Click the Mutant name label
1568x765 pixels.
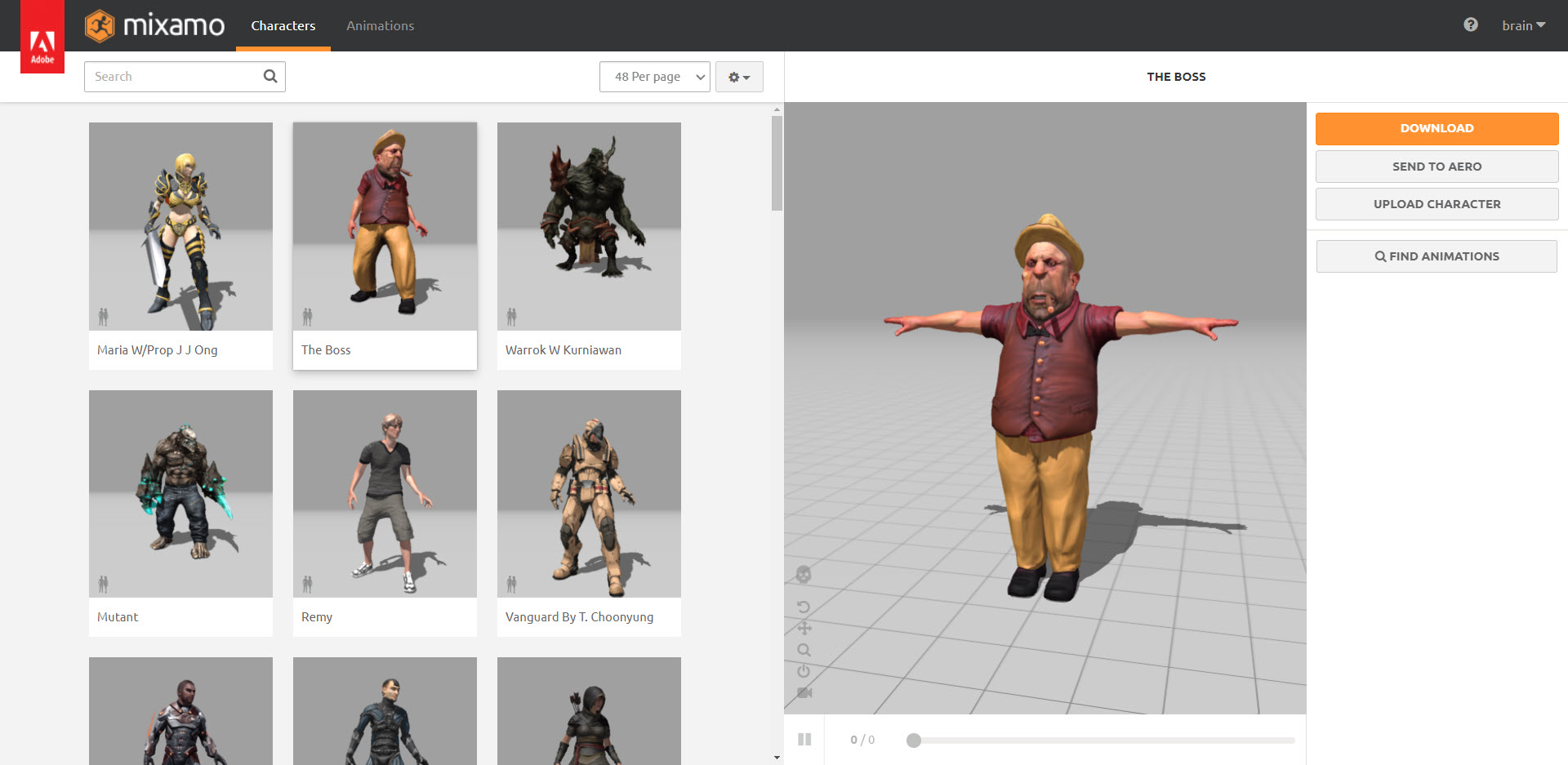[118, 617]
